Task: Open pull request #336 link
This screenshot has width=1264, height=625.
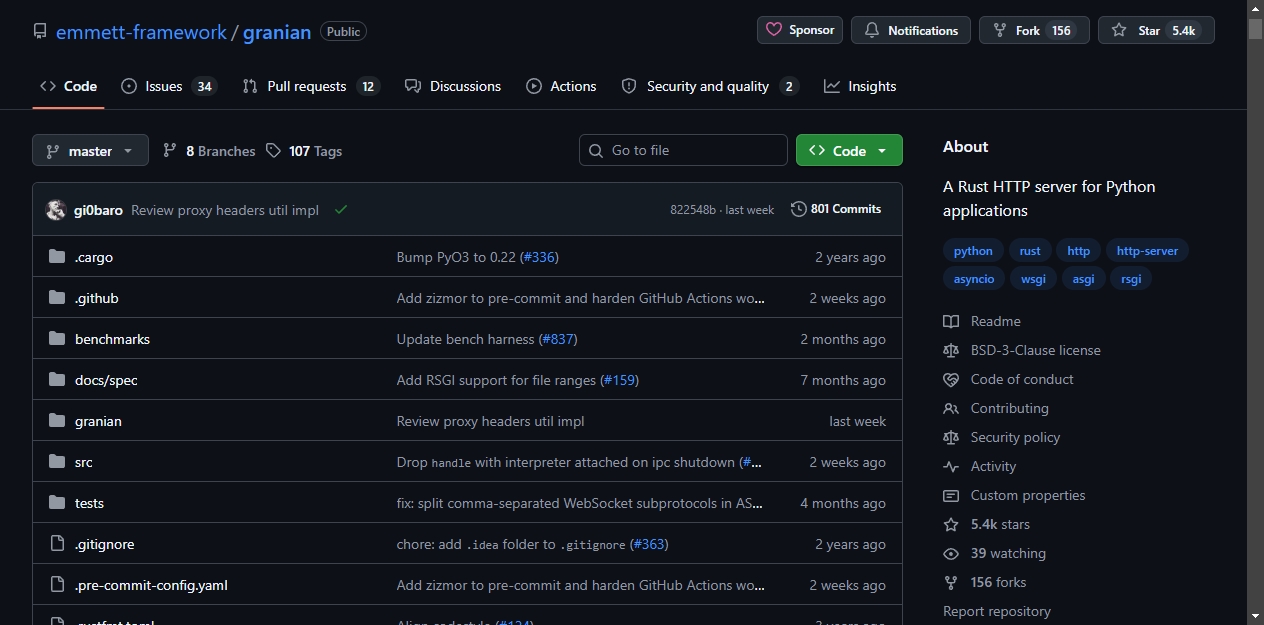Action: coord(539,257)
